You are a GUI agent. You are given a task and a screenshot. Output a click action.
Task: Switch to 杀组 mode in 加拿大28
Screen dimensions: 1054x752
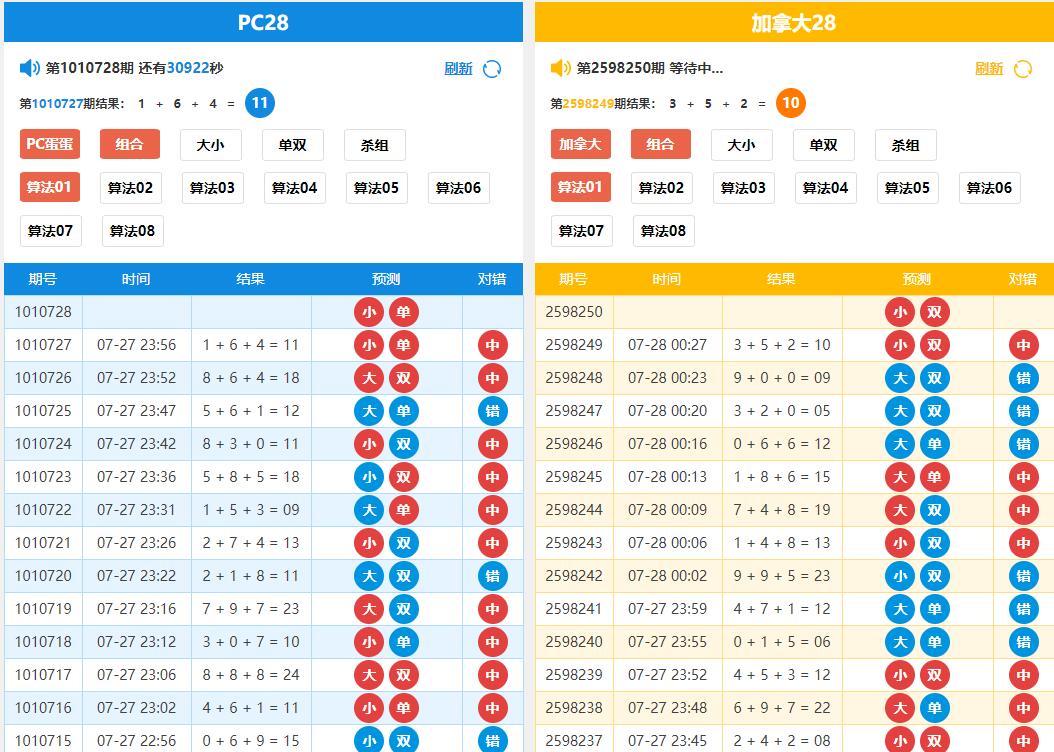[x=905, y=145]
